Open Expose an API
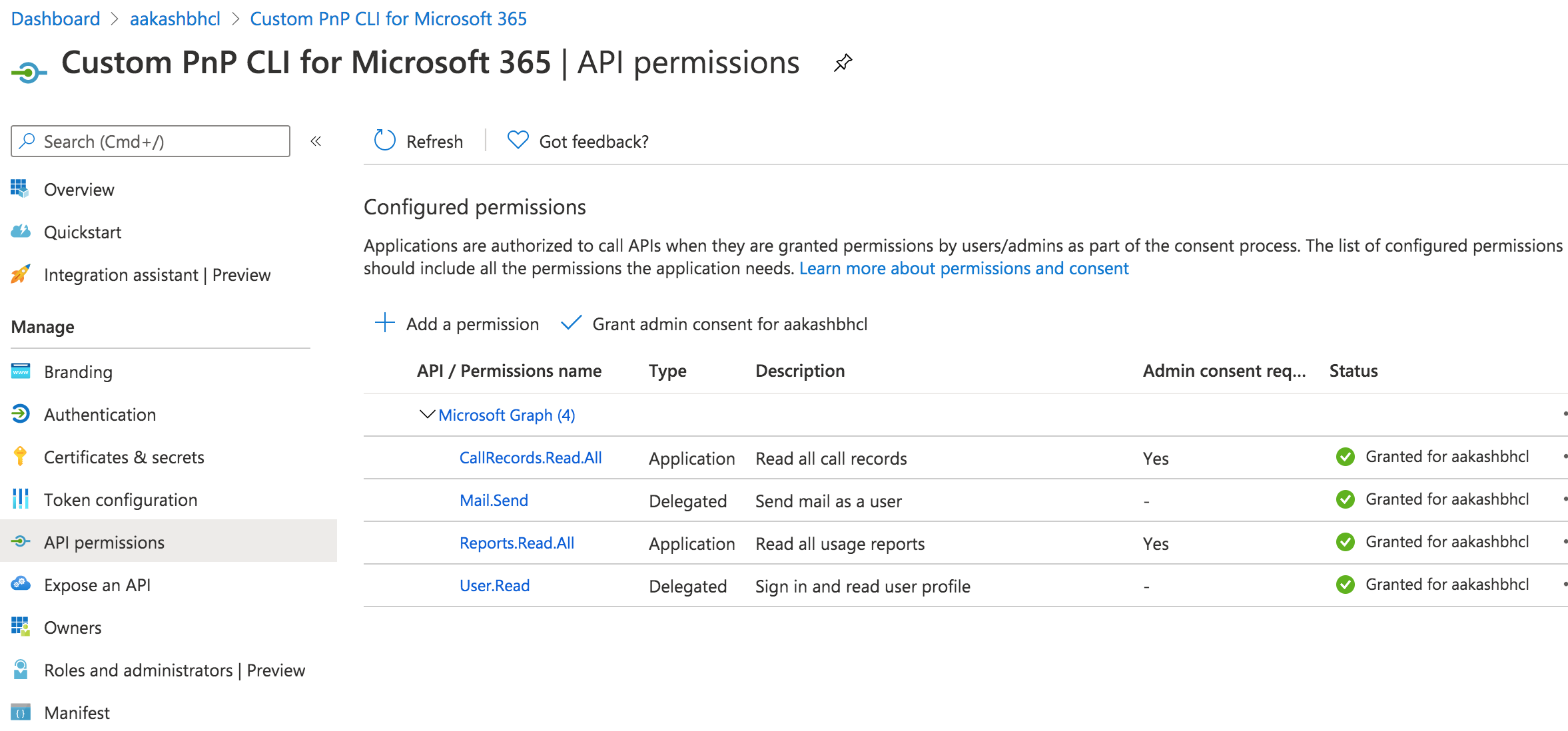The width and height of the screenshot is (1568, 731). point(97,585)
